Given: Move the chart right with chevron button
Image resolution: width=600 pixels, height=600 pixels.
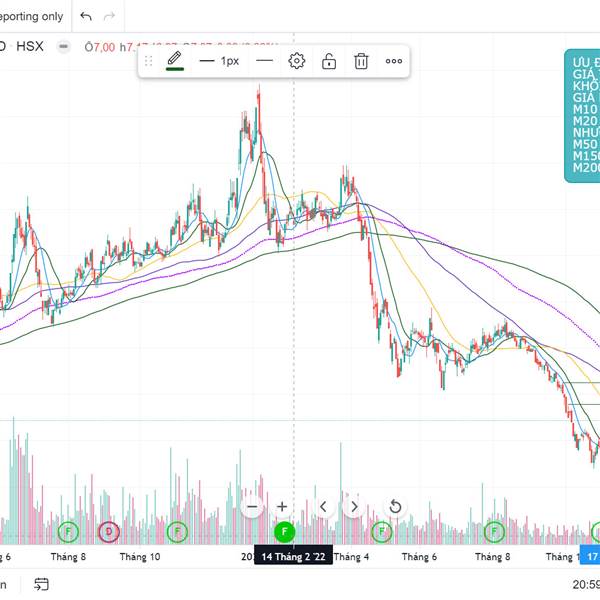Looking at the screenshot, I should point(354,507).
